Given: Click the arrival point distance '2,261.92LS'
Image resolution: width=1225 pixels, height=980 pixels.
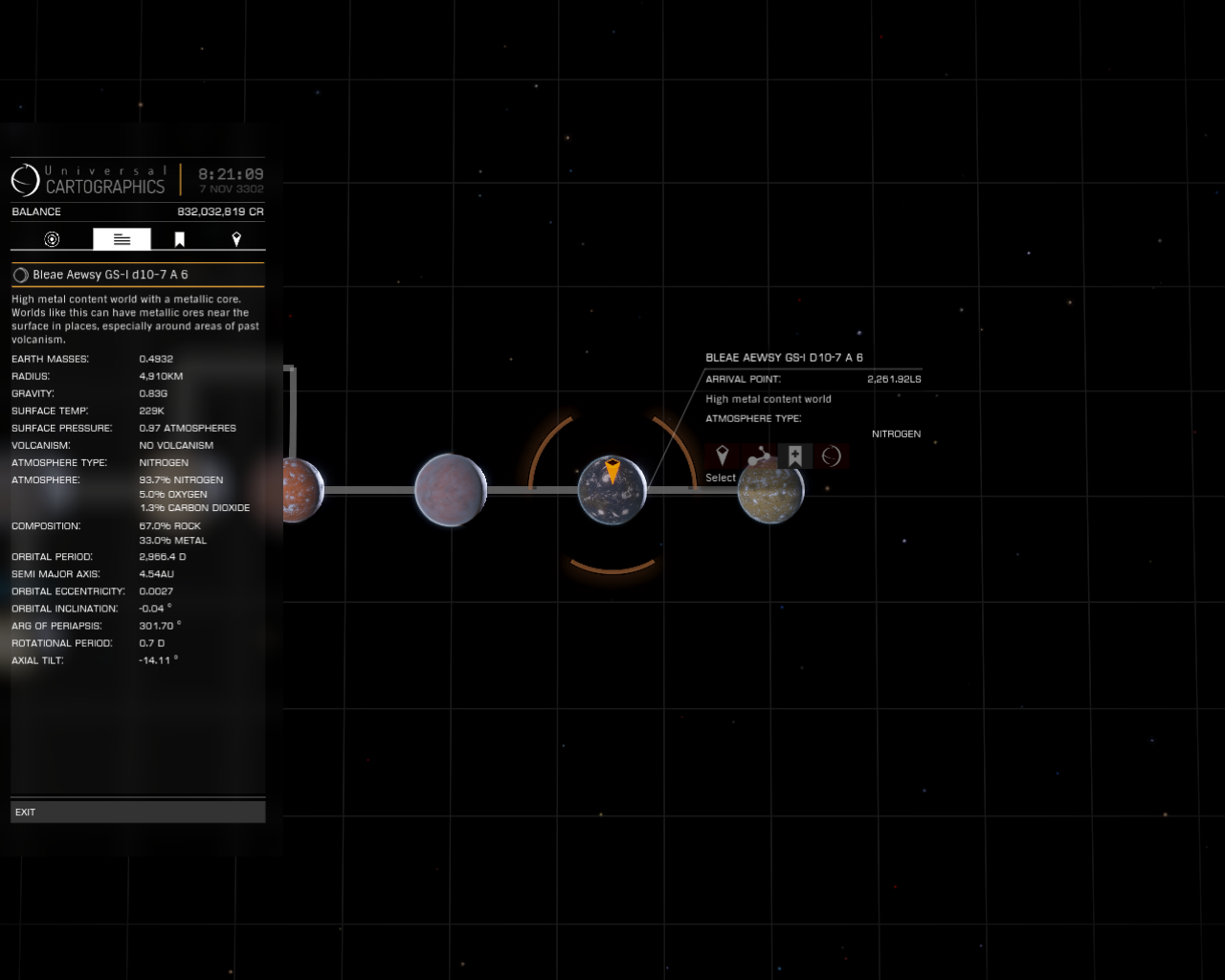Looking at the screenshot, I should 894,379.
